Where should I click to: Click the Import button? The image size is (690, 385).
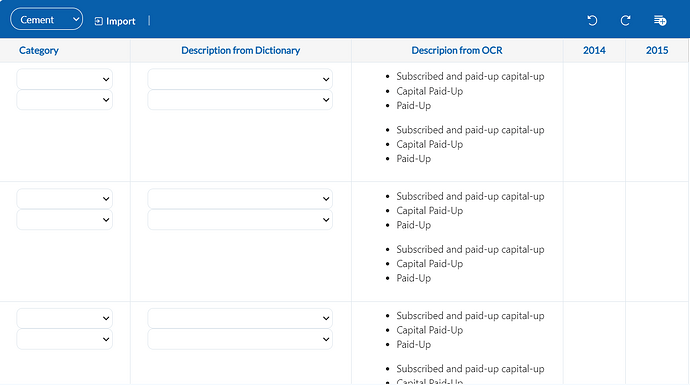click(x=115, y=21)
